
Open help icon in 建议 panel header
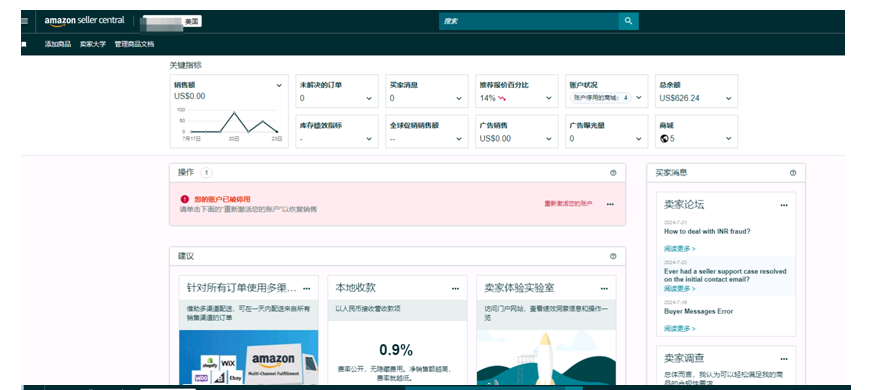(613, 256)
